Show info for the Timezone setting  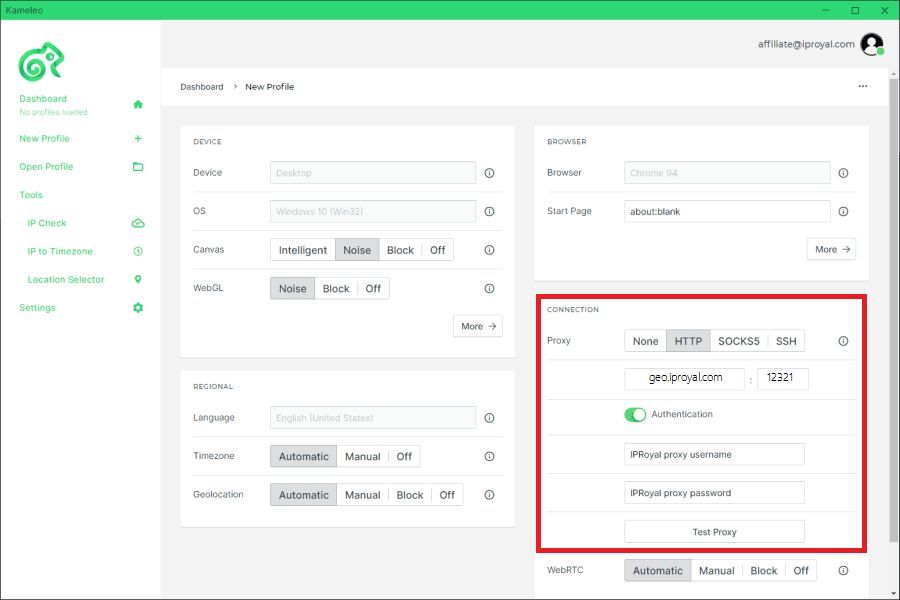pos(489,456)
